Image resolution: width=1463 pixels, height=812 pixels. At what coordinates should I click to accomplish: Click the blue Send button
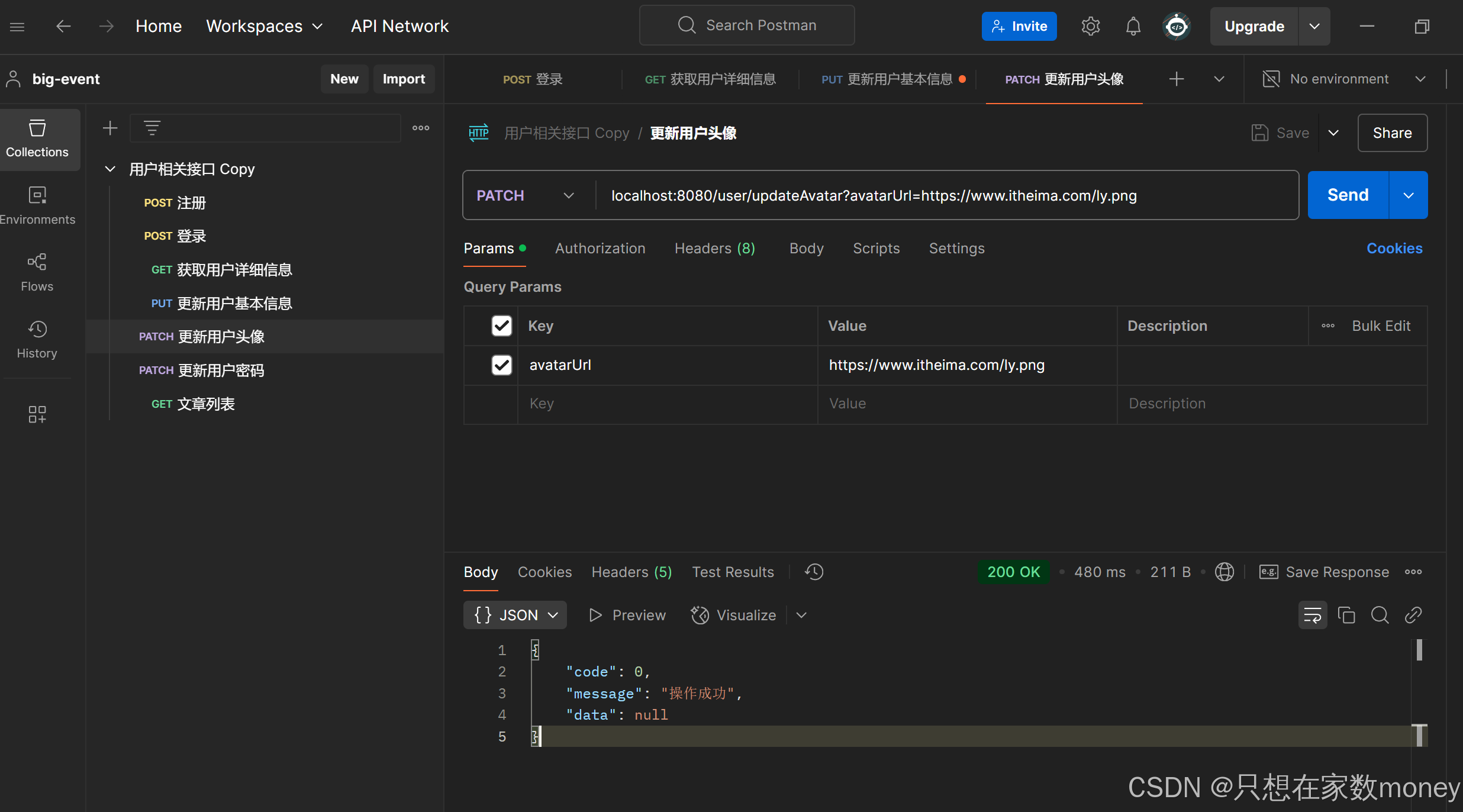[1348, 195]
